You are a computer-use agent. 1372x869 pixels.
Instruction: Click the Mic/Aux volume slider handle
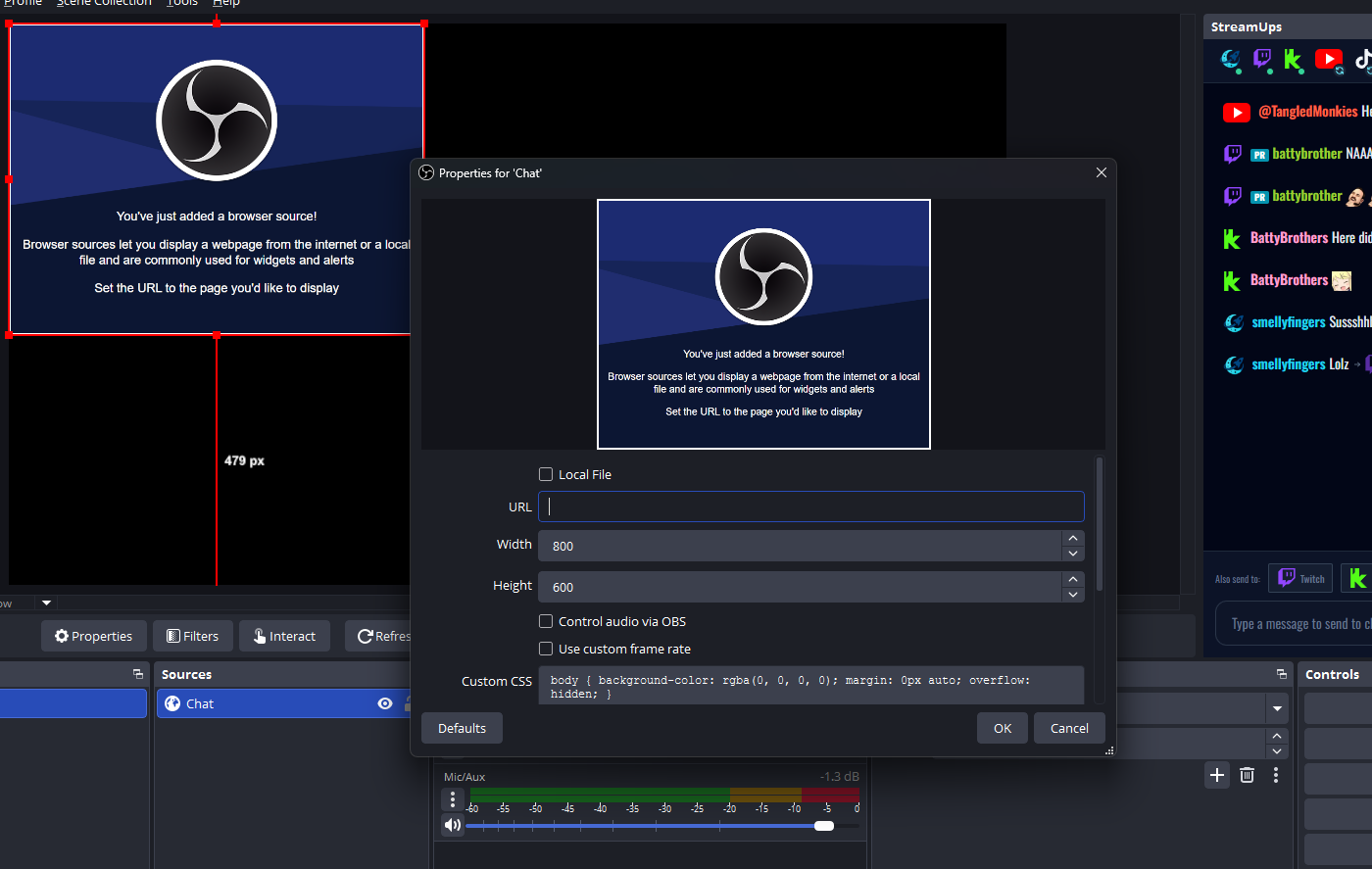(824, 826)
